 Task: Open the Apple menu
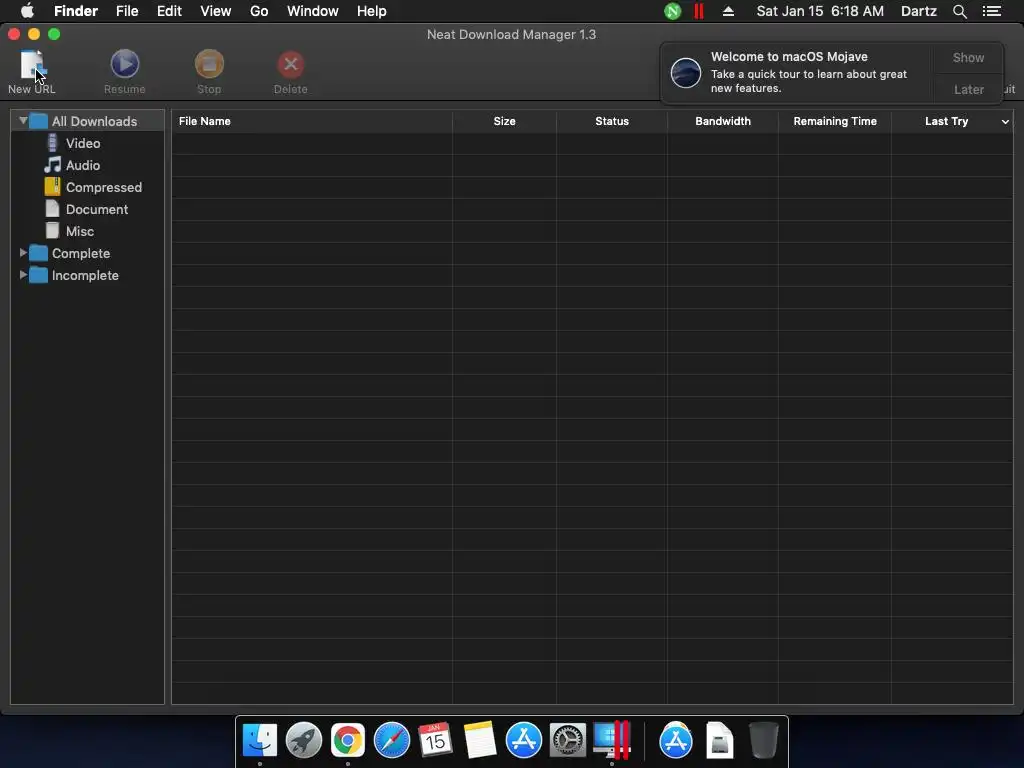(x=27, y=11)
